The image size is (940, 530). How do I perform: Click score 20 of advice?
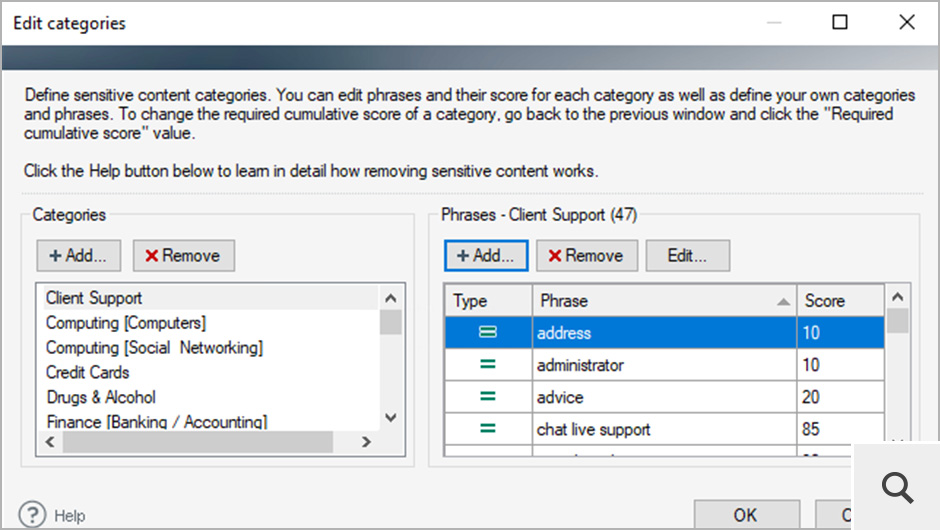pos(811,397)
